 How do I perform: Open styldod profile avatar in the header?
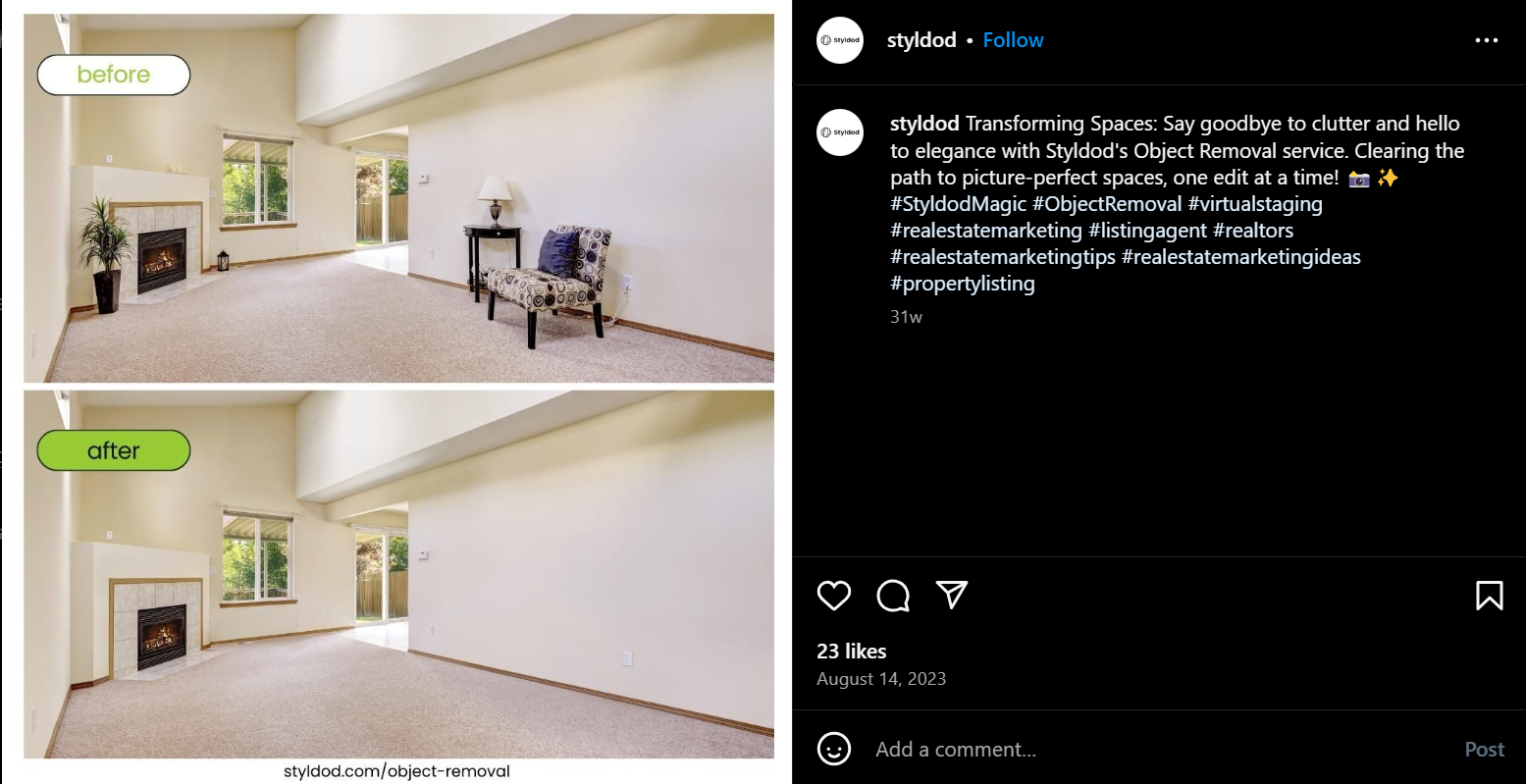click(840, 40)
